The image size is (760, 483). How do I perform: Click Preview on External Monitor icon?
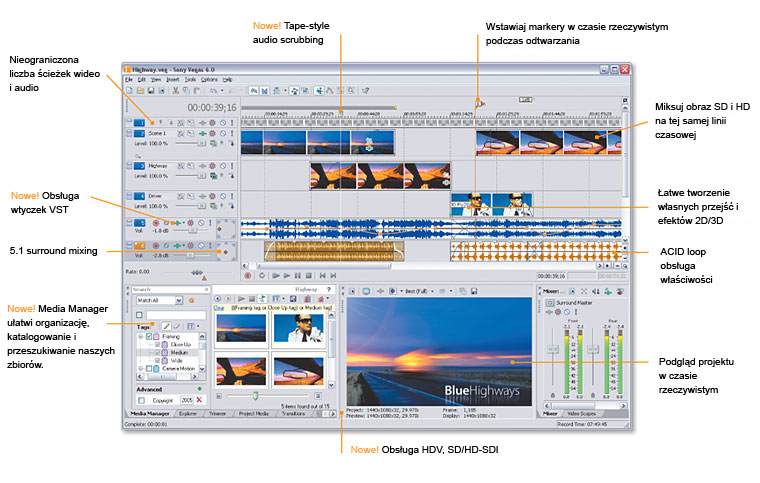coord(366,291)
